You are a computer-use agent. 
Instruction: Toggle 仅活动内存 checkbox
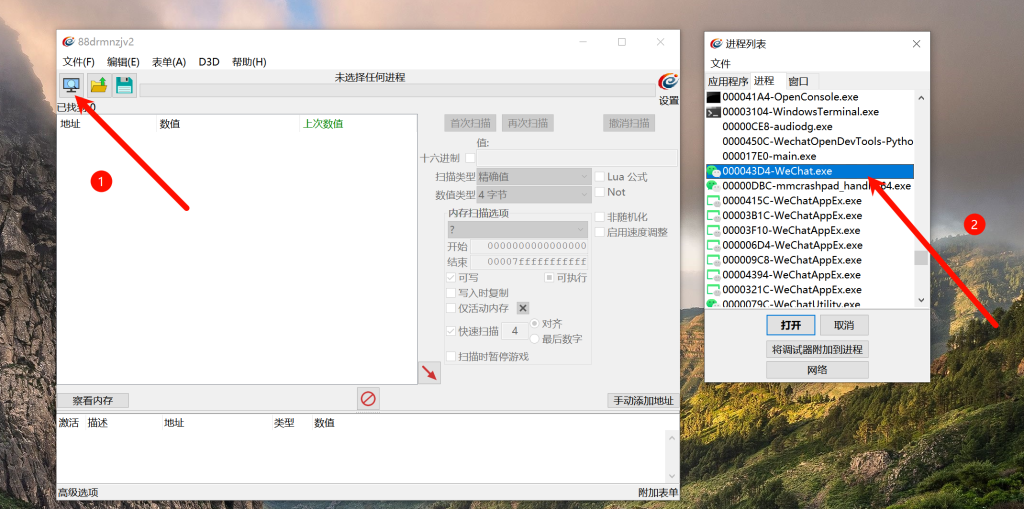tap(451, 308)
